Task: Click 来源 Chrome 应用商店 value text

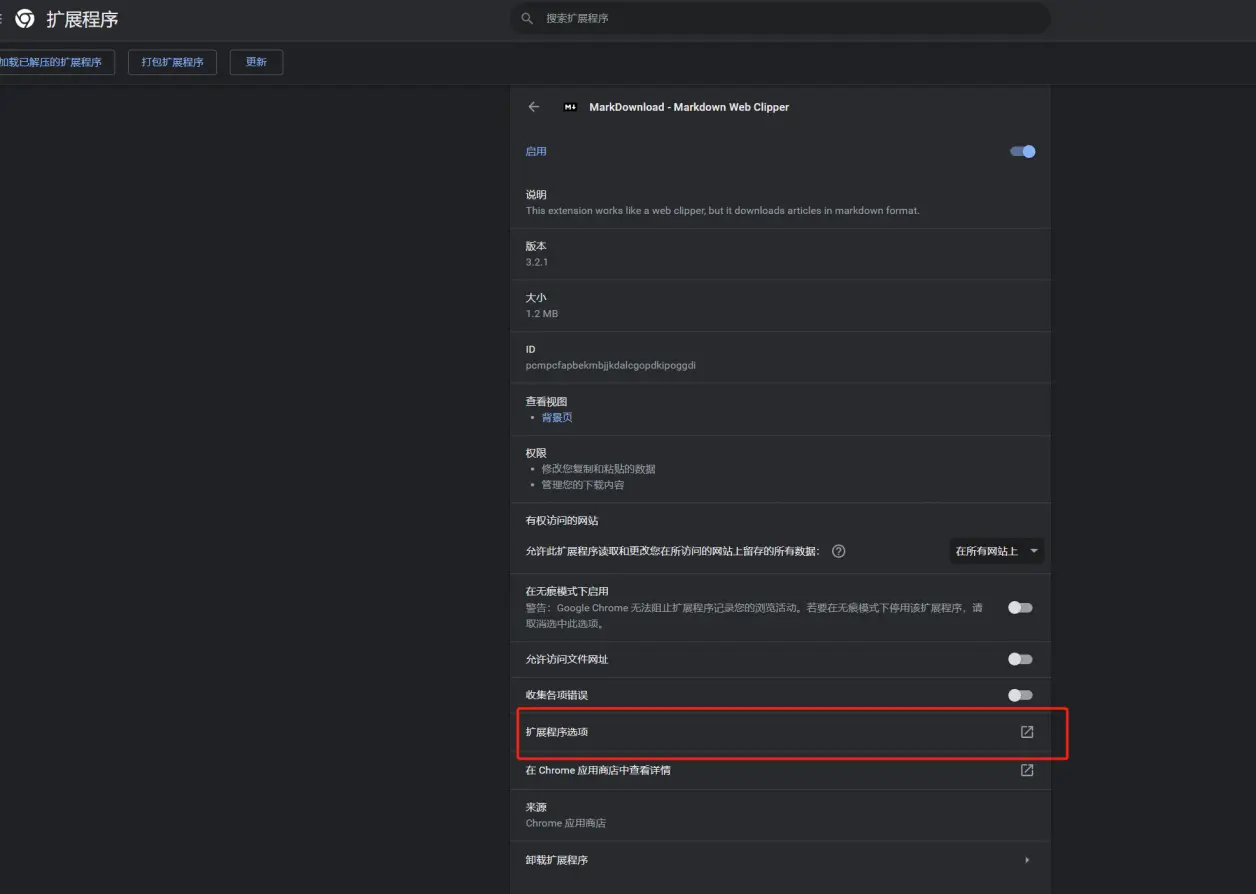Action: (566, 824)
